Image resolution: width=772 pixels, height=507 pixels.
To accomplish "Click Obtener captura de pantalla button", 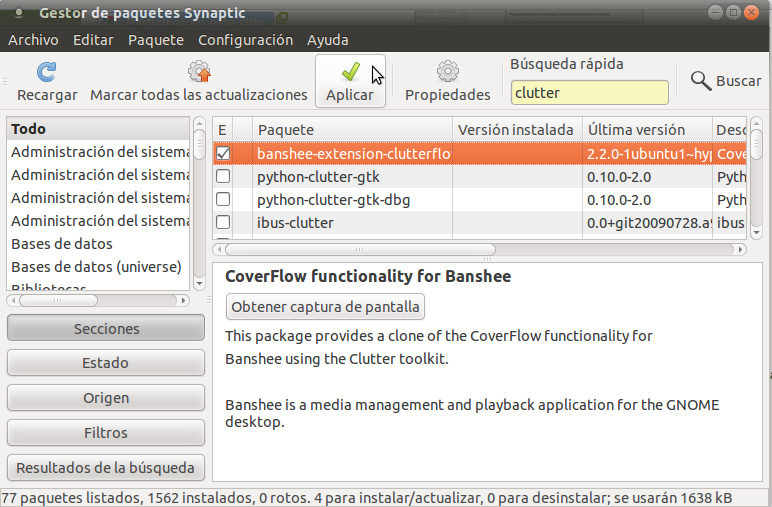I will coord(325,307).
